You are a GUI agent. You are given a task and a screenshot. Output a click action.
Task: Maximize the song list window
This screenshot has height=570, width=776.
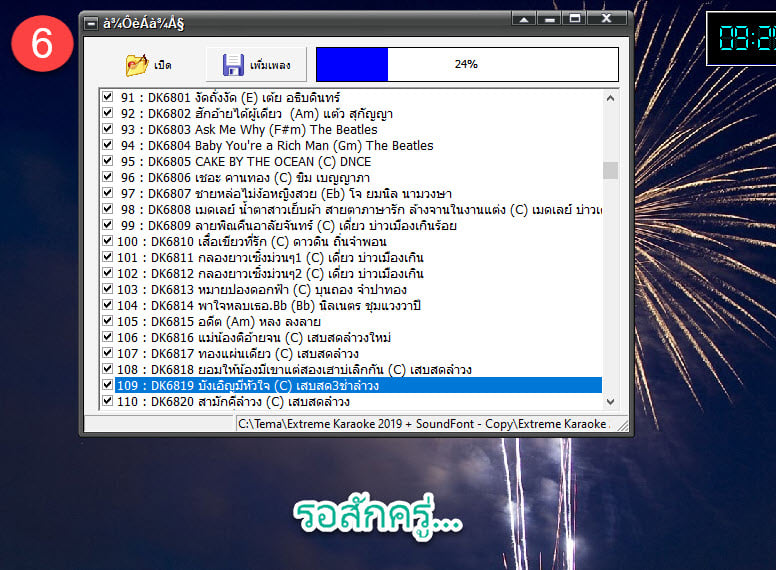[x=574, y=19]
